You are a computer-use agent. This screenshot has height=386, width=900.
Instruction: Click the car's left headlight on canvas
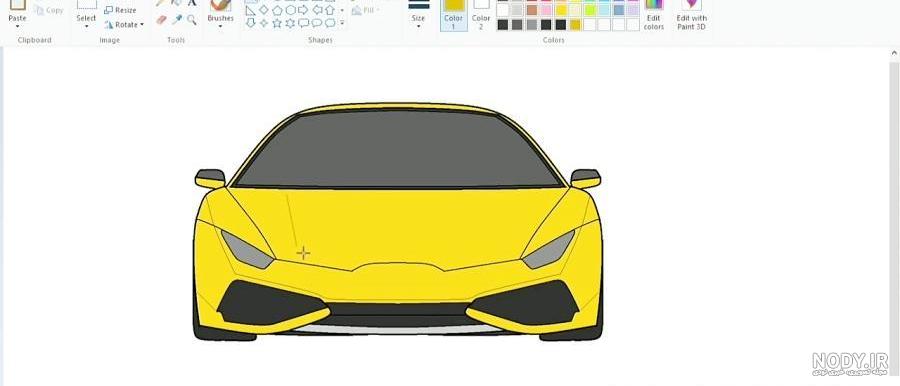[247, 250]
